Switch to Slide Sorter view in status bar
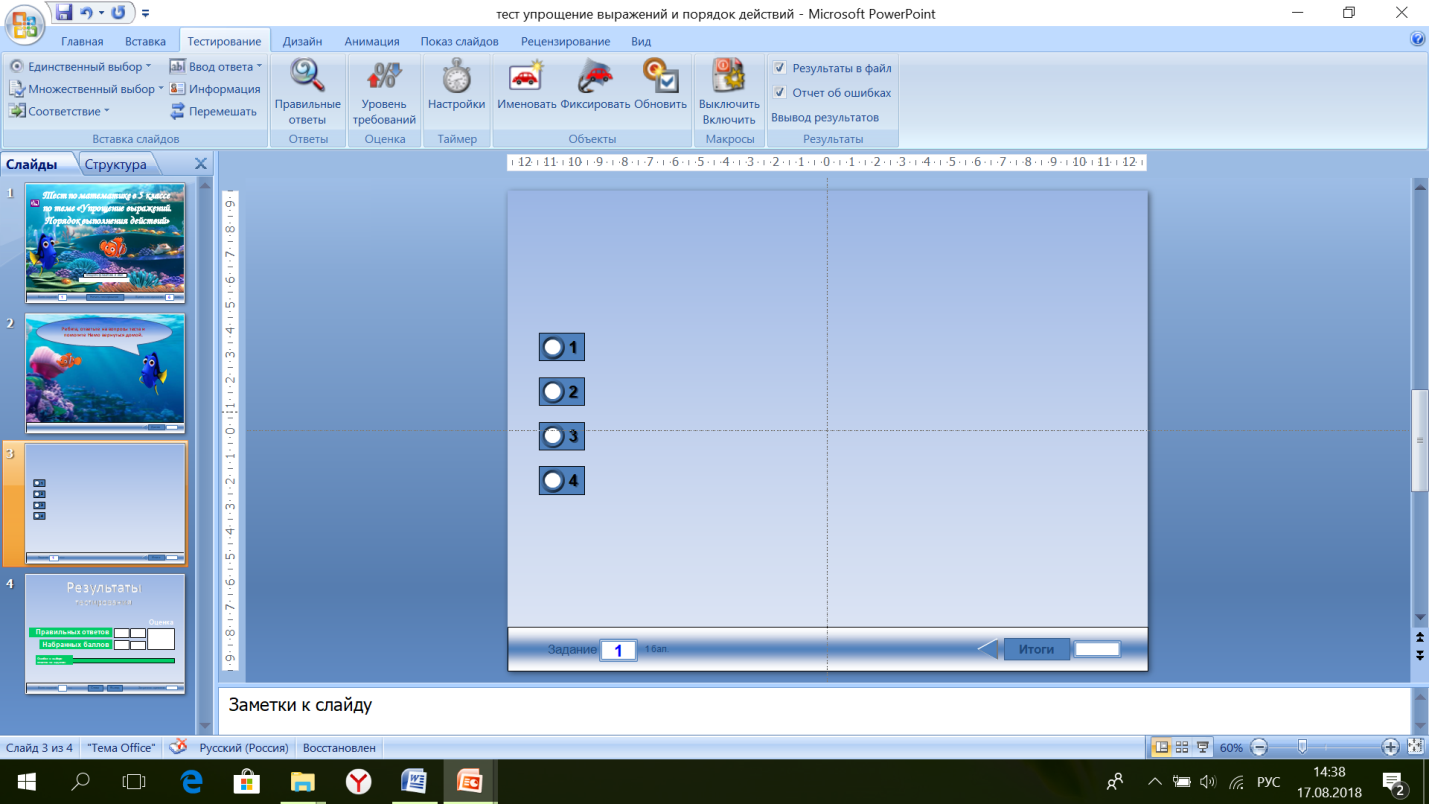 pyautogui.click(x=1182, y=747)
